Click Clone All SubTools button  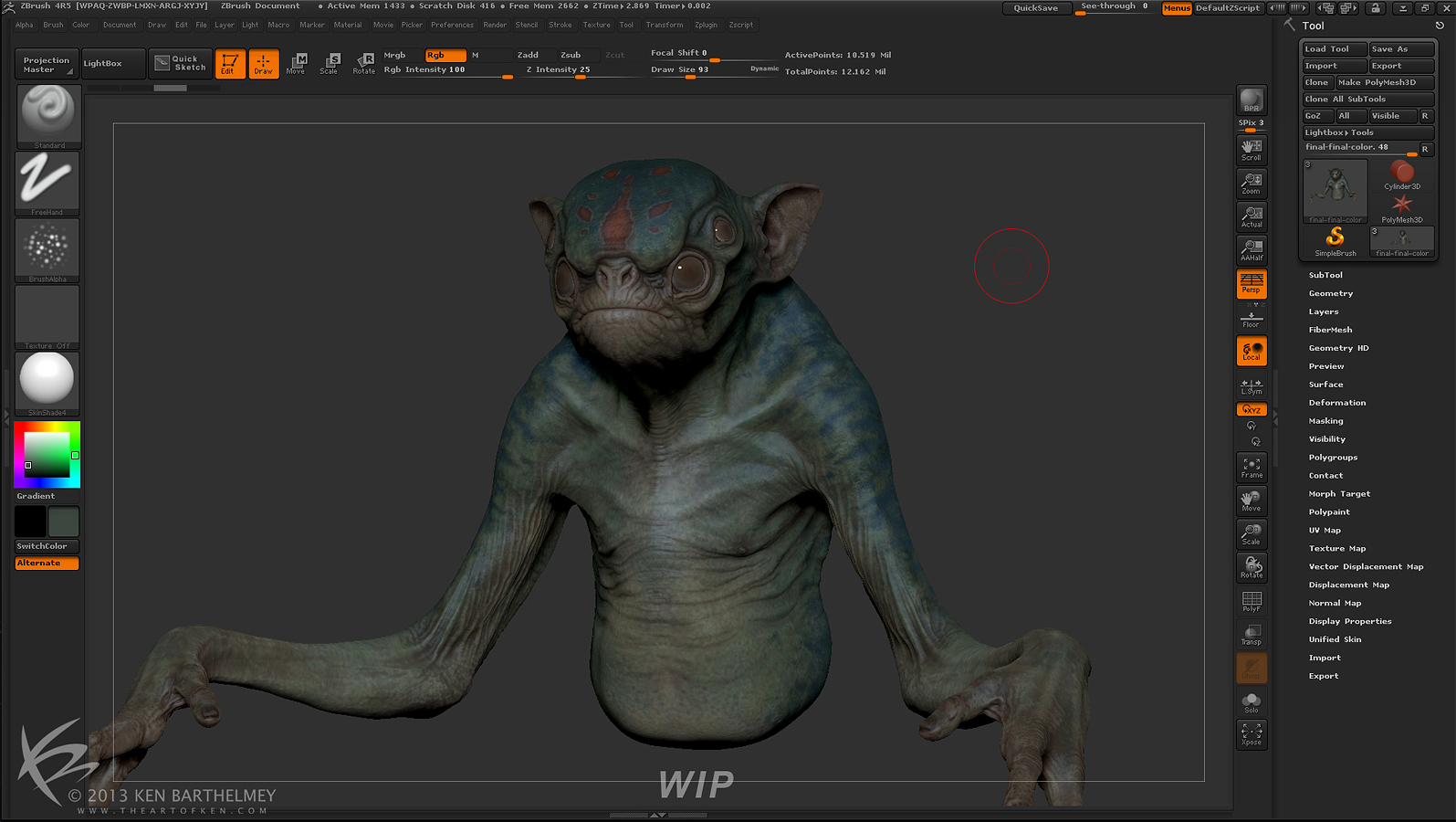tap(1367, 99)
